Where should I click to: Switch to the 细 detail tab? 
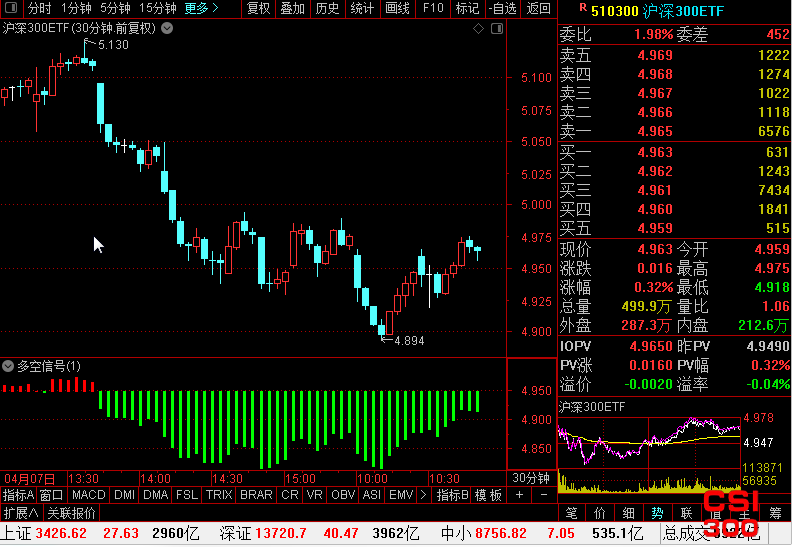[x=628, y=513]
